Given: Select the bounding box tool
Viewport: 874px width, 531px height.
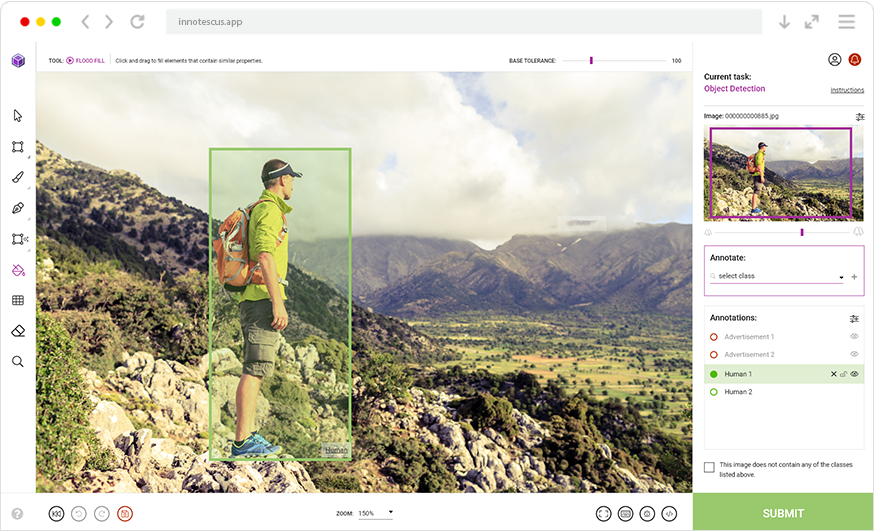Looking at the screenshot, I should coord(18,147).
